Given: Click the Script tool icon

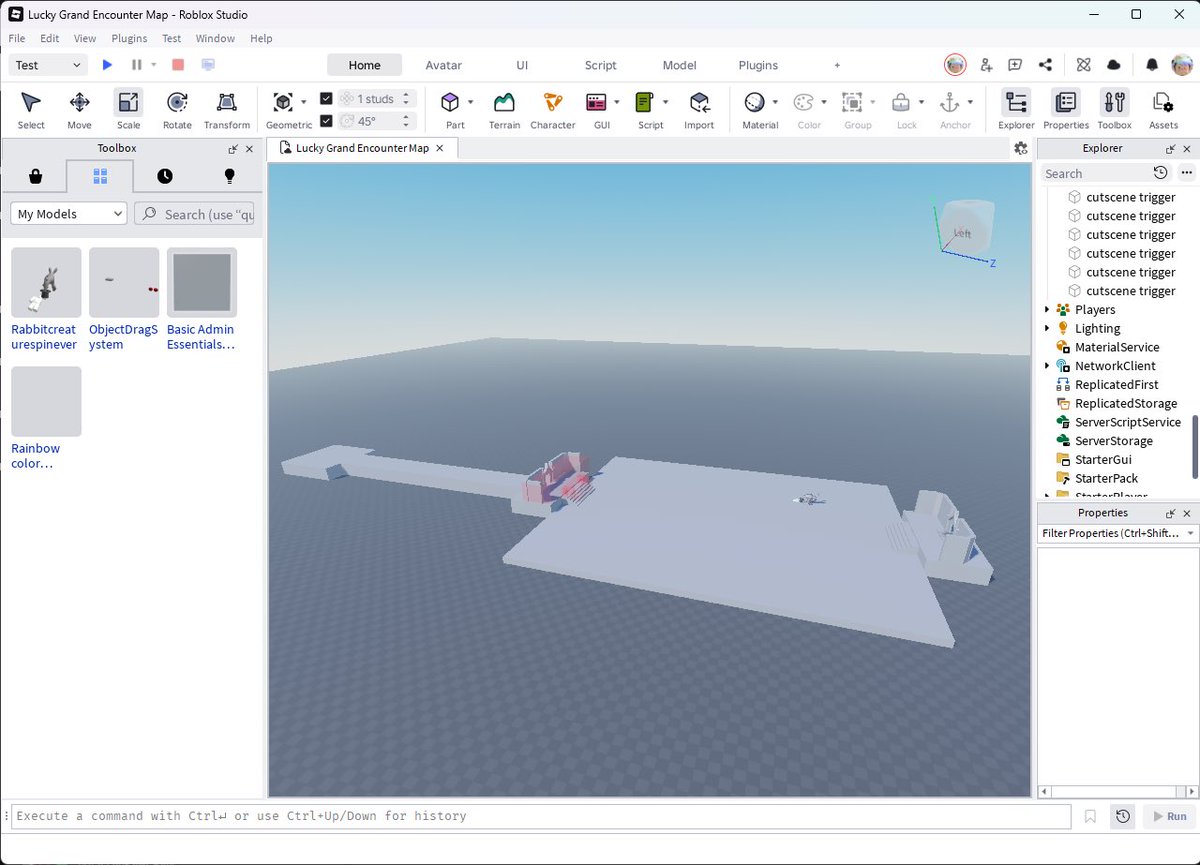Looking at the screenshot, I should pyautogui.click(x=645, y=102).
